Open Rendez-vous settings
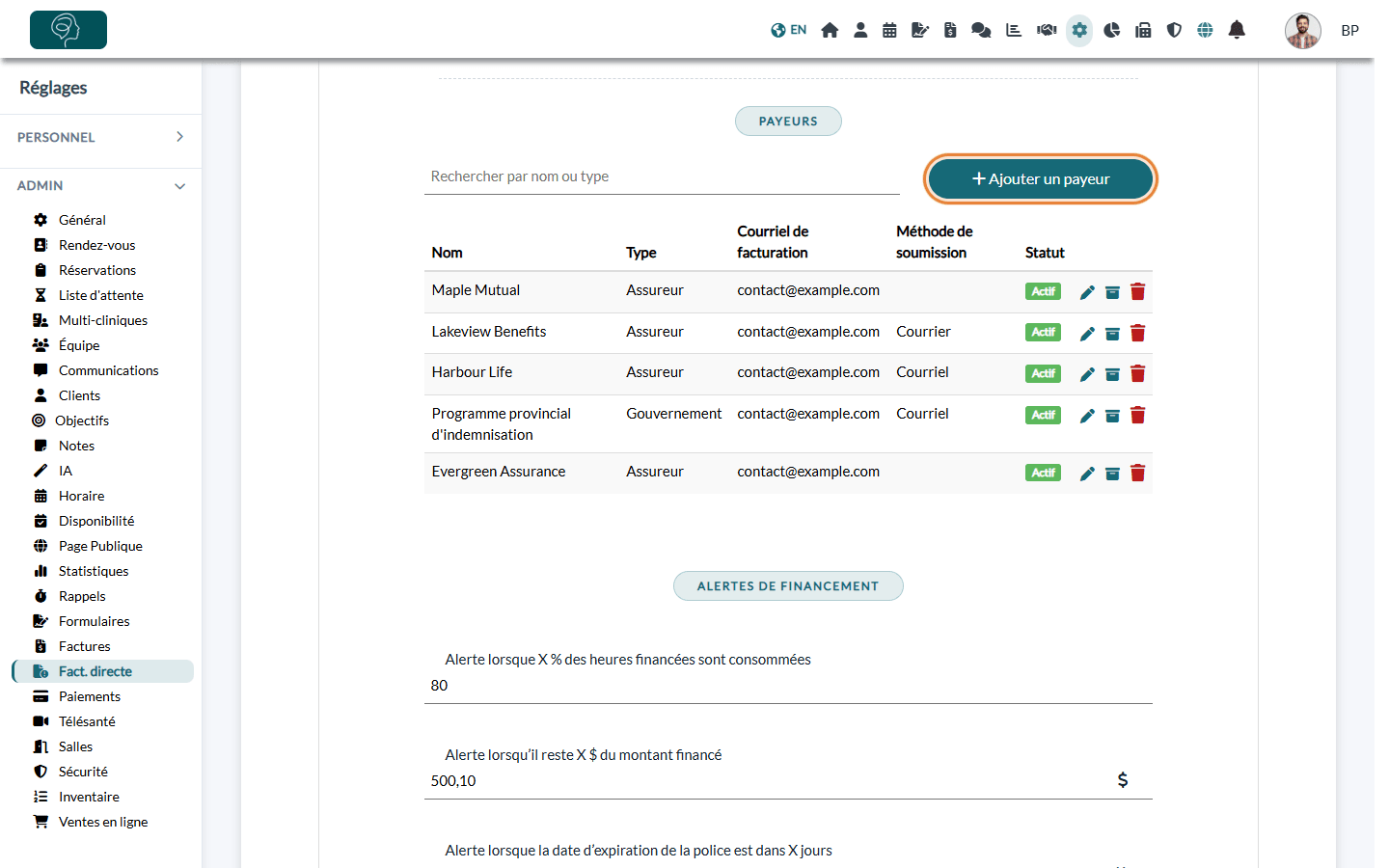The height and width of the screenshot is (868, 1389). pyautogui.click(x=96, y=245)
